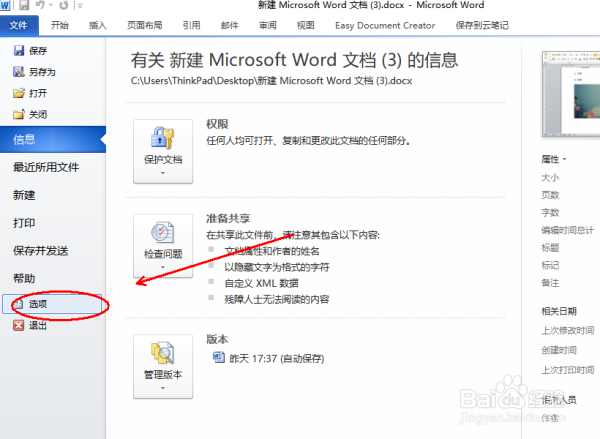The width and height of the screenshot is (600, 439).
Task: Click the 上次修改时间 label
Action: (567, 330)
